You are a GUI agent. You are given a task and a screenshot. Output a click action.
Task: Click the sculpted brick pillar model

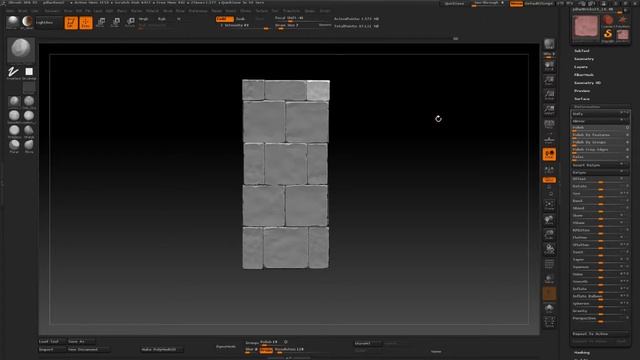point(286,174)
